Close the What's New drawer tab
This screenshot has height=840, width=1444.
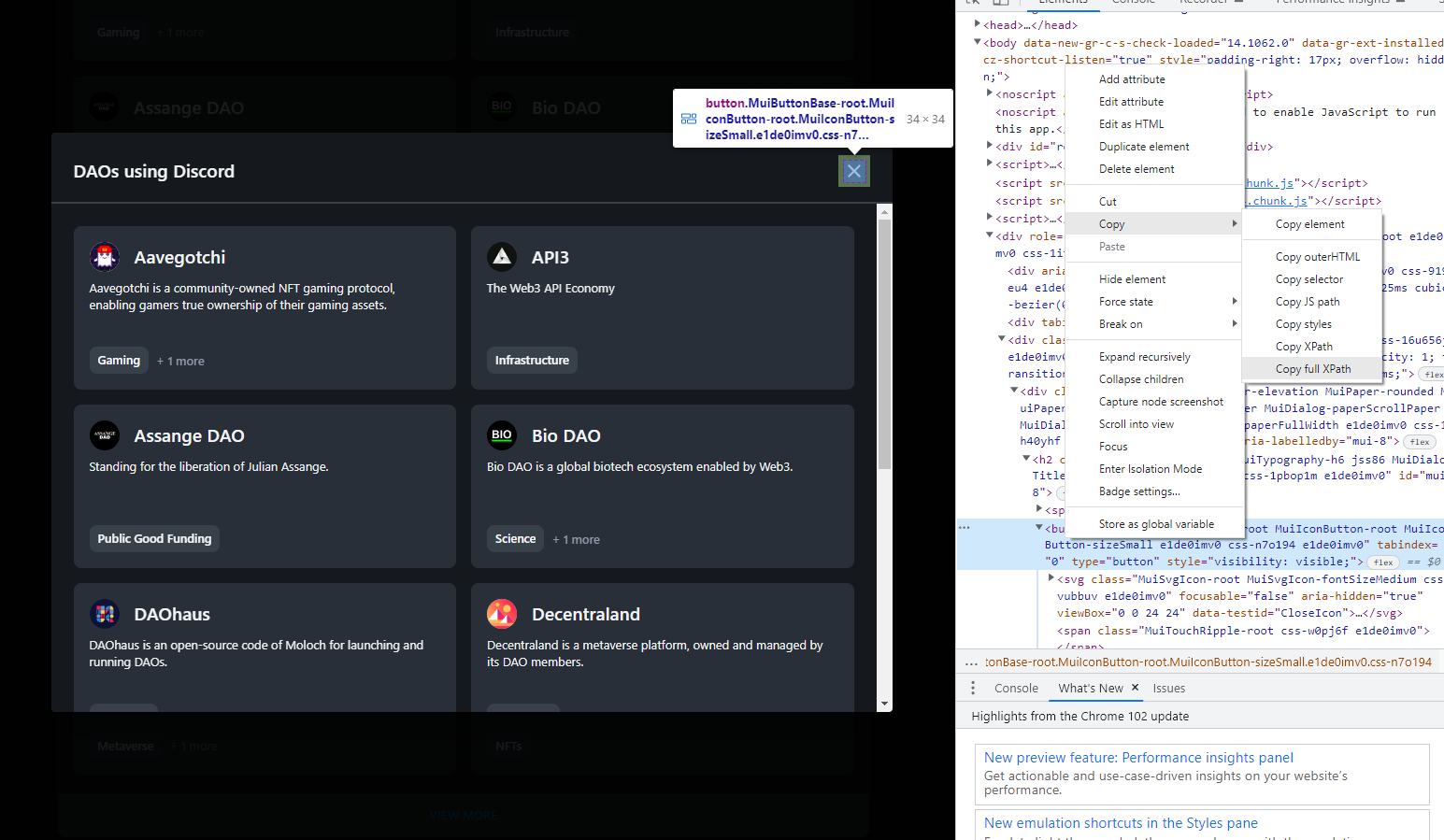coord(1136,688)
